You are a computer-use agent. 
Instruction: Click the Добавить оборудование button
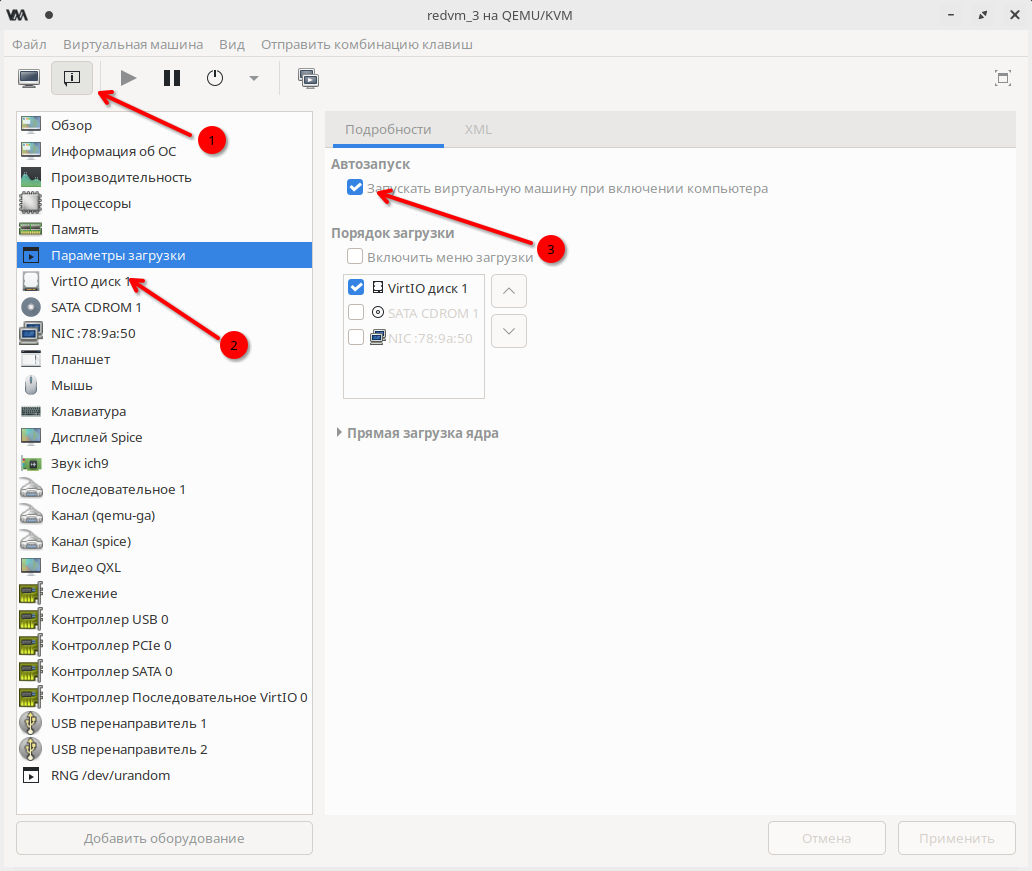coord(164,838)
